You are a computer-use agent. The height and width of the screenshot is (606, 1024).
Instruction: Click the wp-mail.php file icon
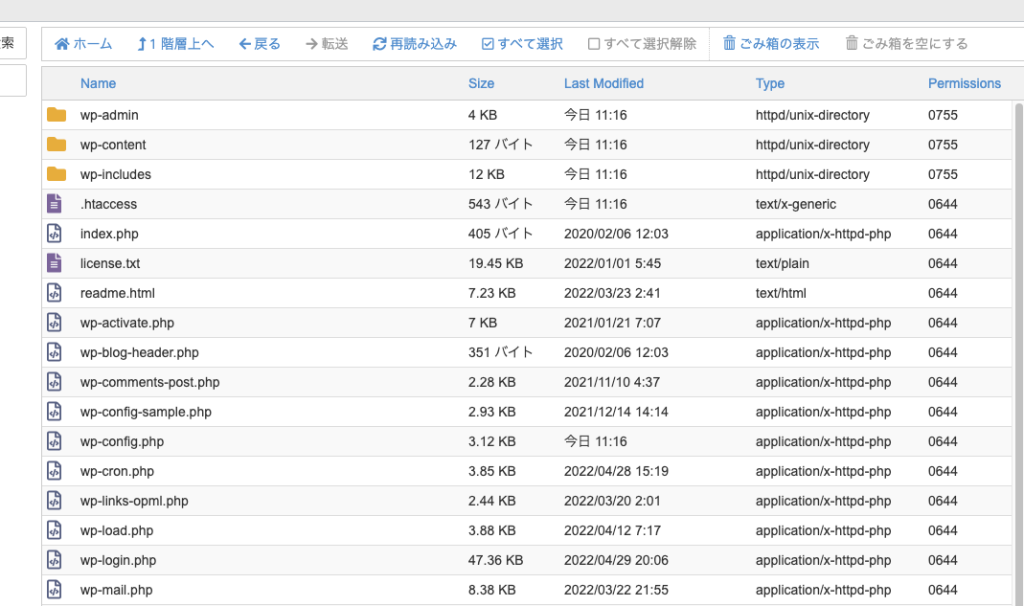click(x=54, y=590)
